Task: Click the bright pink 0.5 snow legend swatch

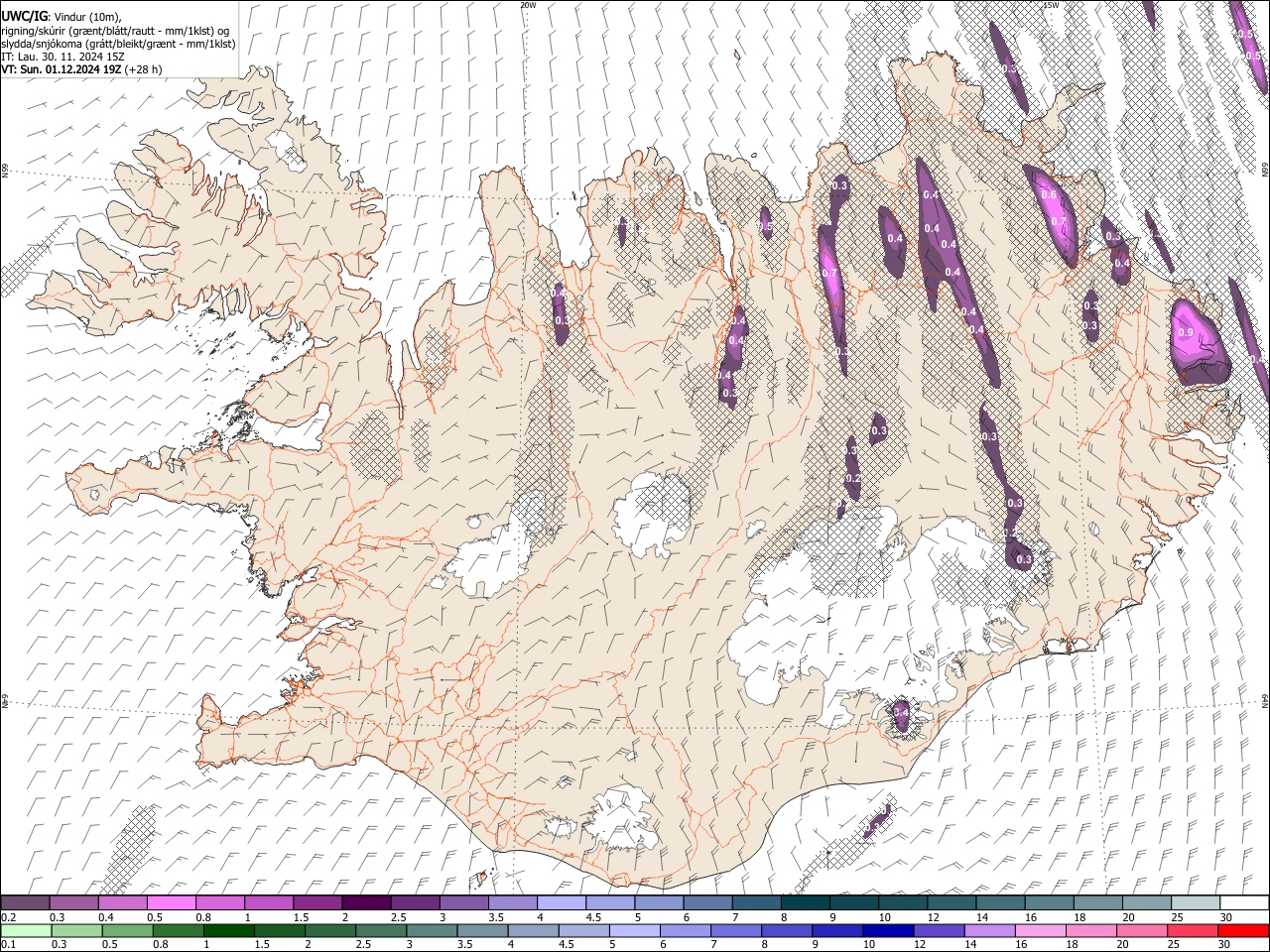Action: point(171,903)
